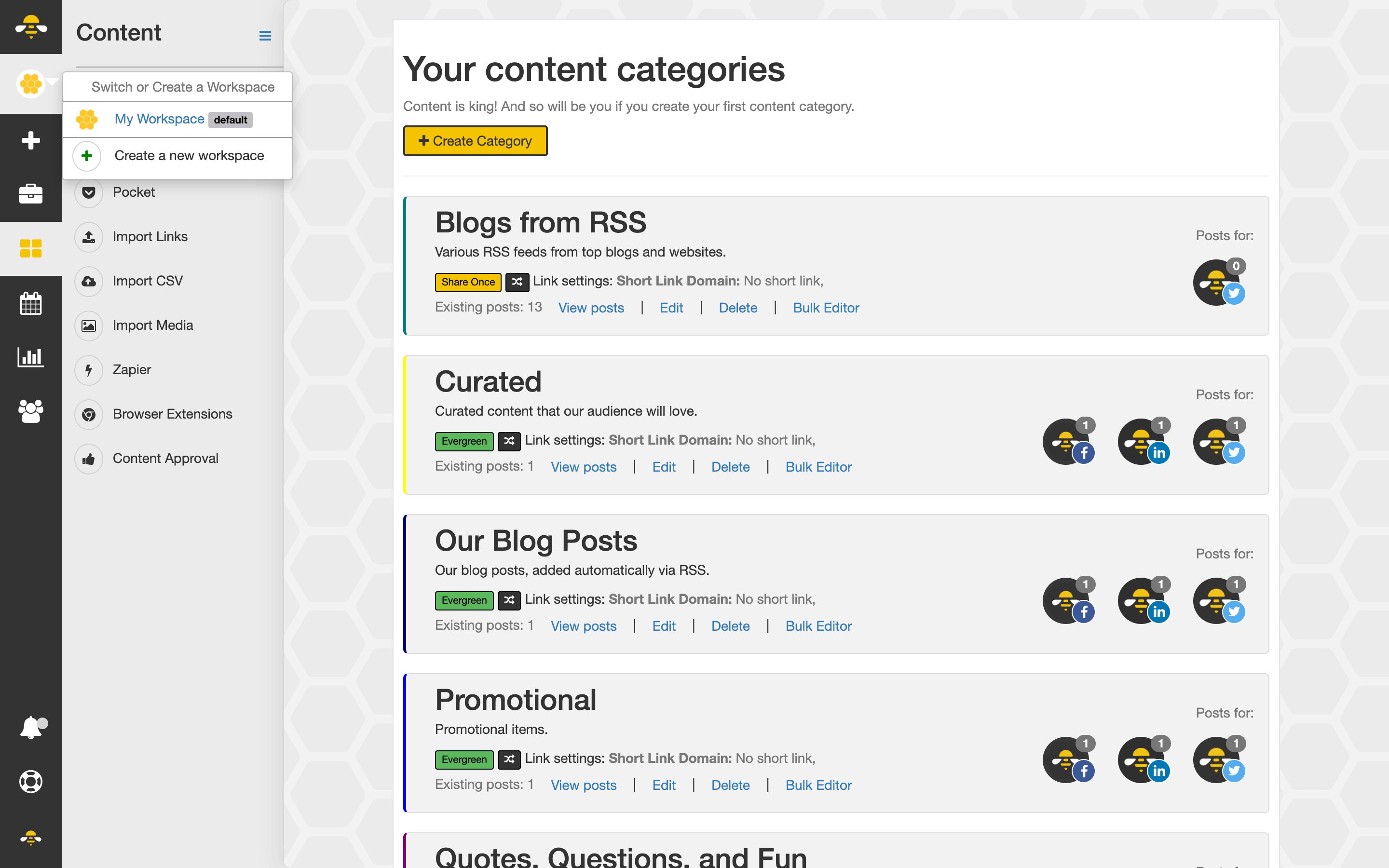Toggle shuffle icon on Curated category

pos(508,441)
